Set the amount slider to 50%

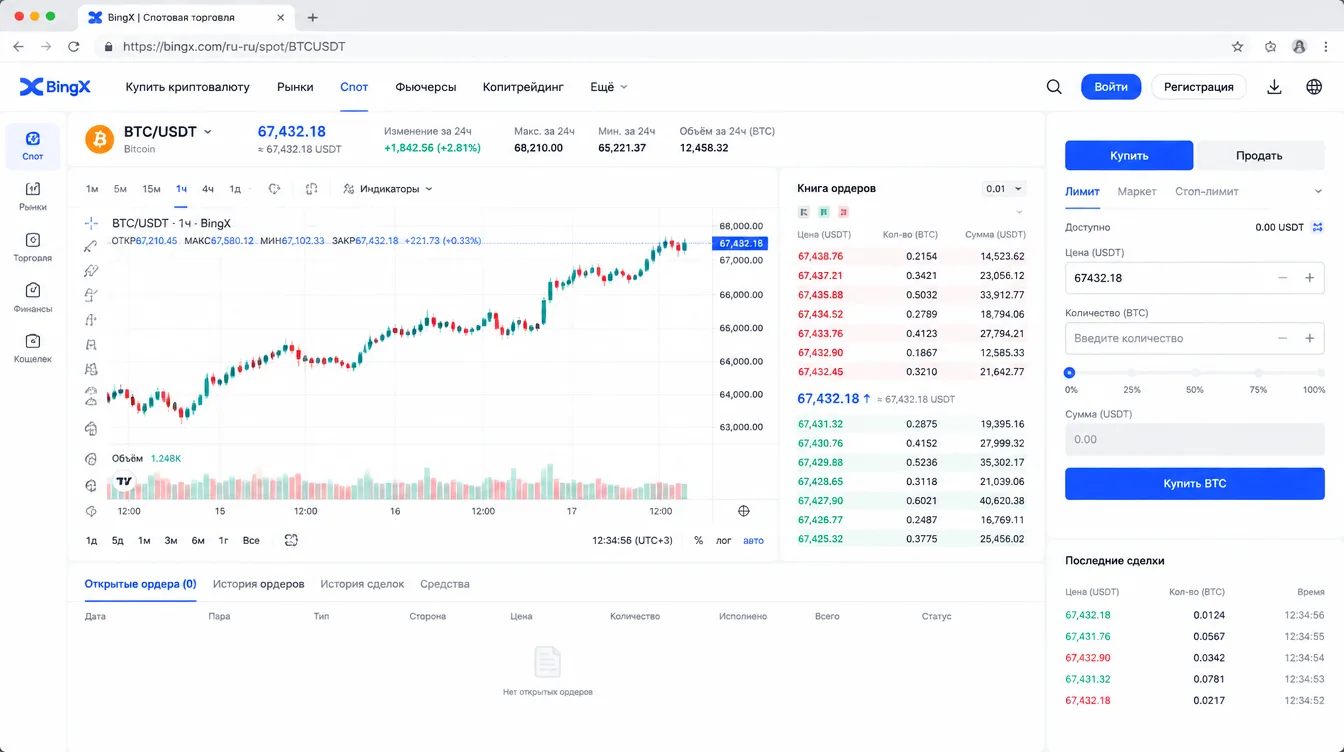(1195, 373)
